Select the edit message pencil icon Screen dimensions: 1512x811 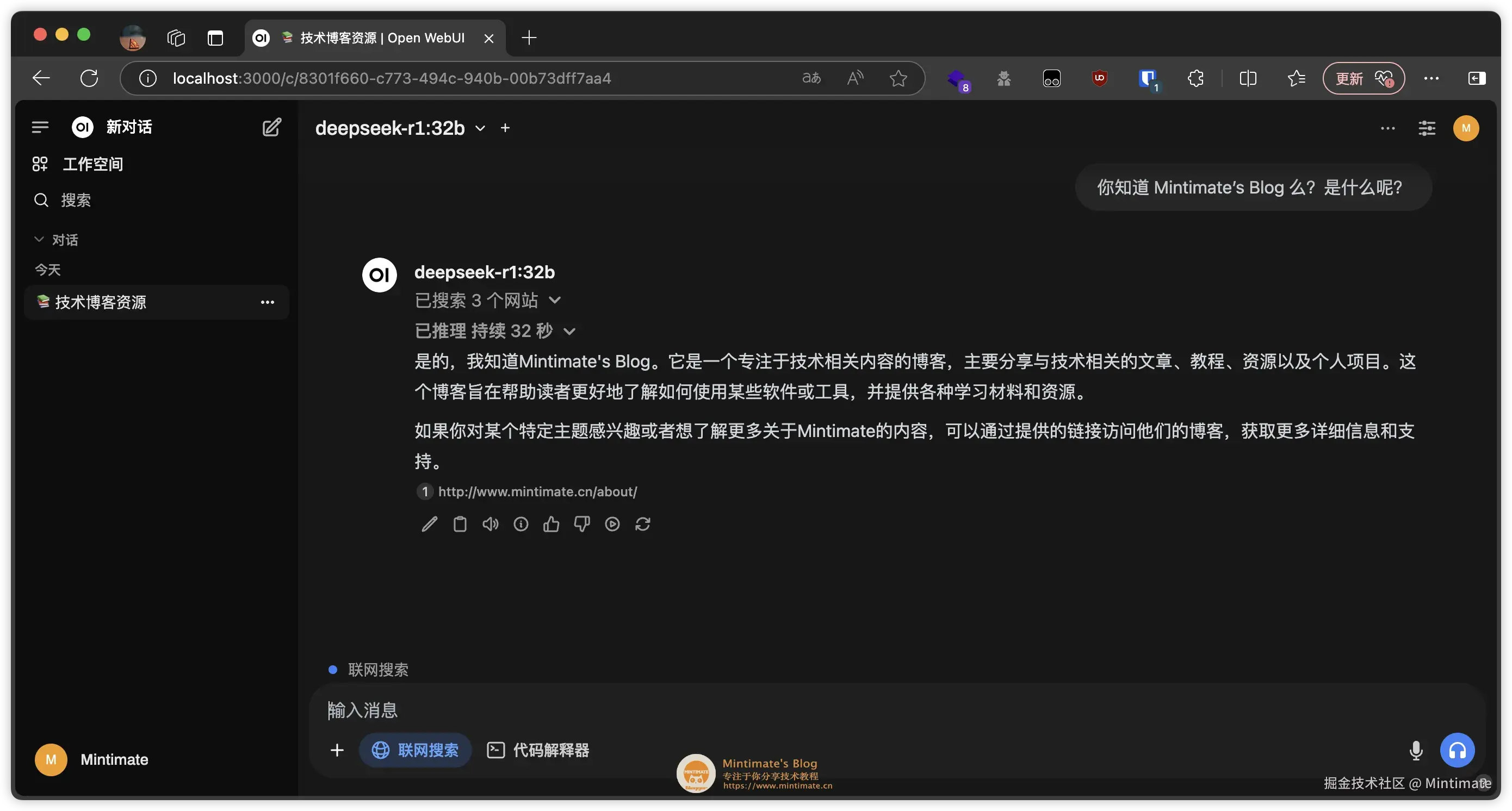point(429,523)
